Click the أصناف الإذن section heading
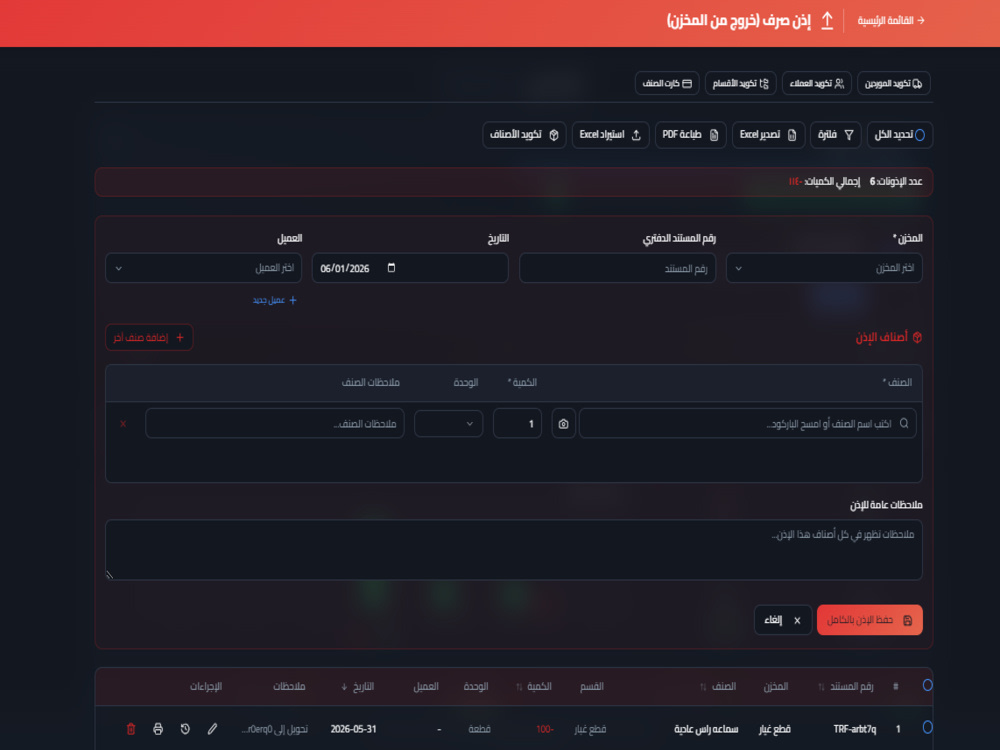 tap(888, 337)
